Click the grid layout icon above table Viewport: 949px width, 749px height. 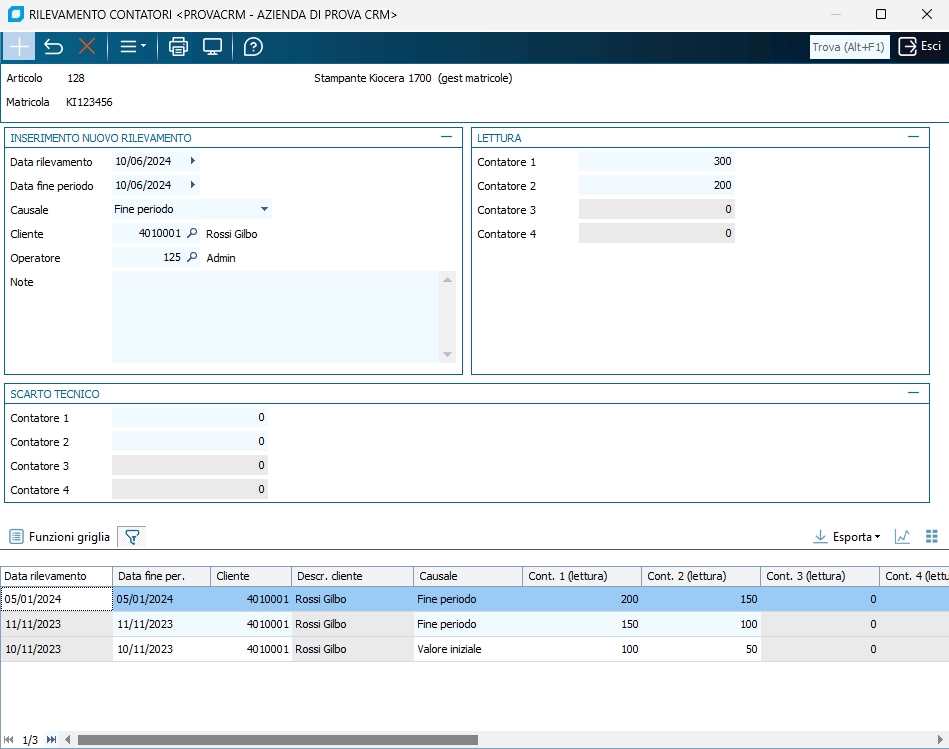pyautogui.click(x=932, y=537)
